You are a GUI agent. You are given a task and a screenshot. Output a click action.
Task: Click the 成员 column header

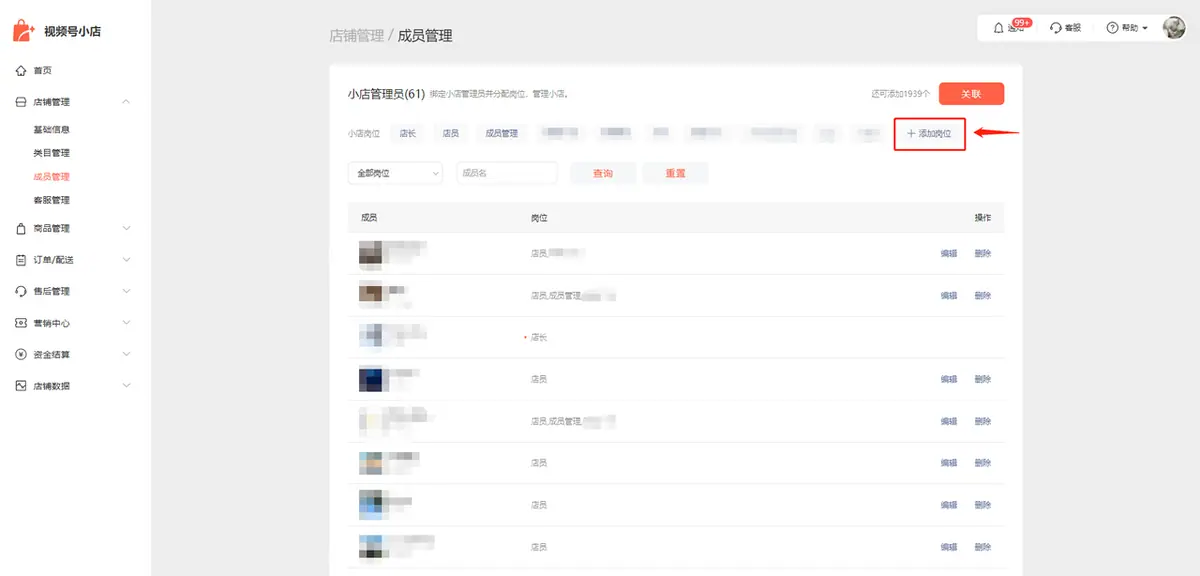pyautogui.click(x=369, y=218)
